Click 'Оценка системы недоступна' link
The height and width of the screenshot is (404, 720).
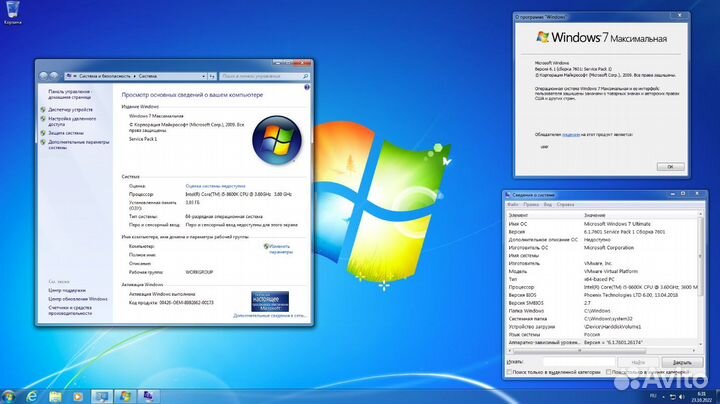pos(215,186)
